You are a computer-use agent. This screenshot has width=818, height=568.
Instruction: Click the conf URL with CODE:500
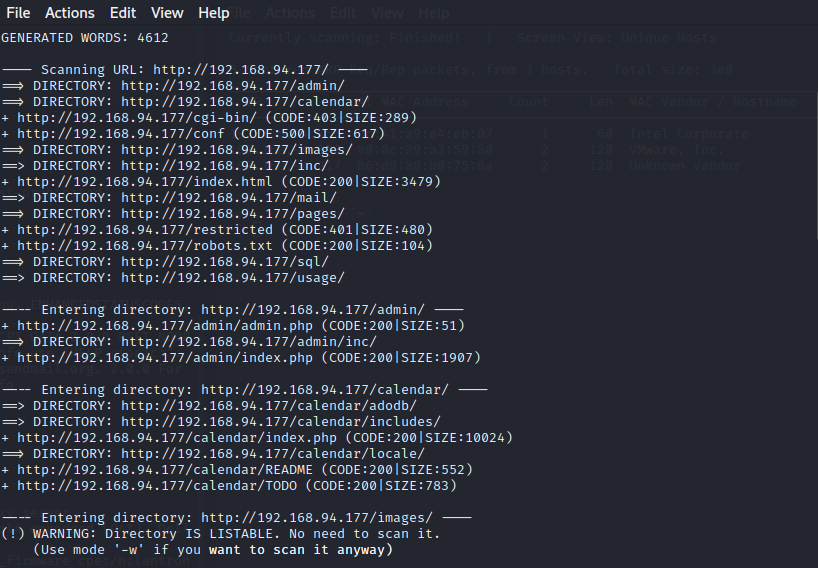(x=121, y=134)
